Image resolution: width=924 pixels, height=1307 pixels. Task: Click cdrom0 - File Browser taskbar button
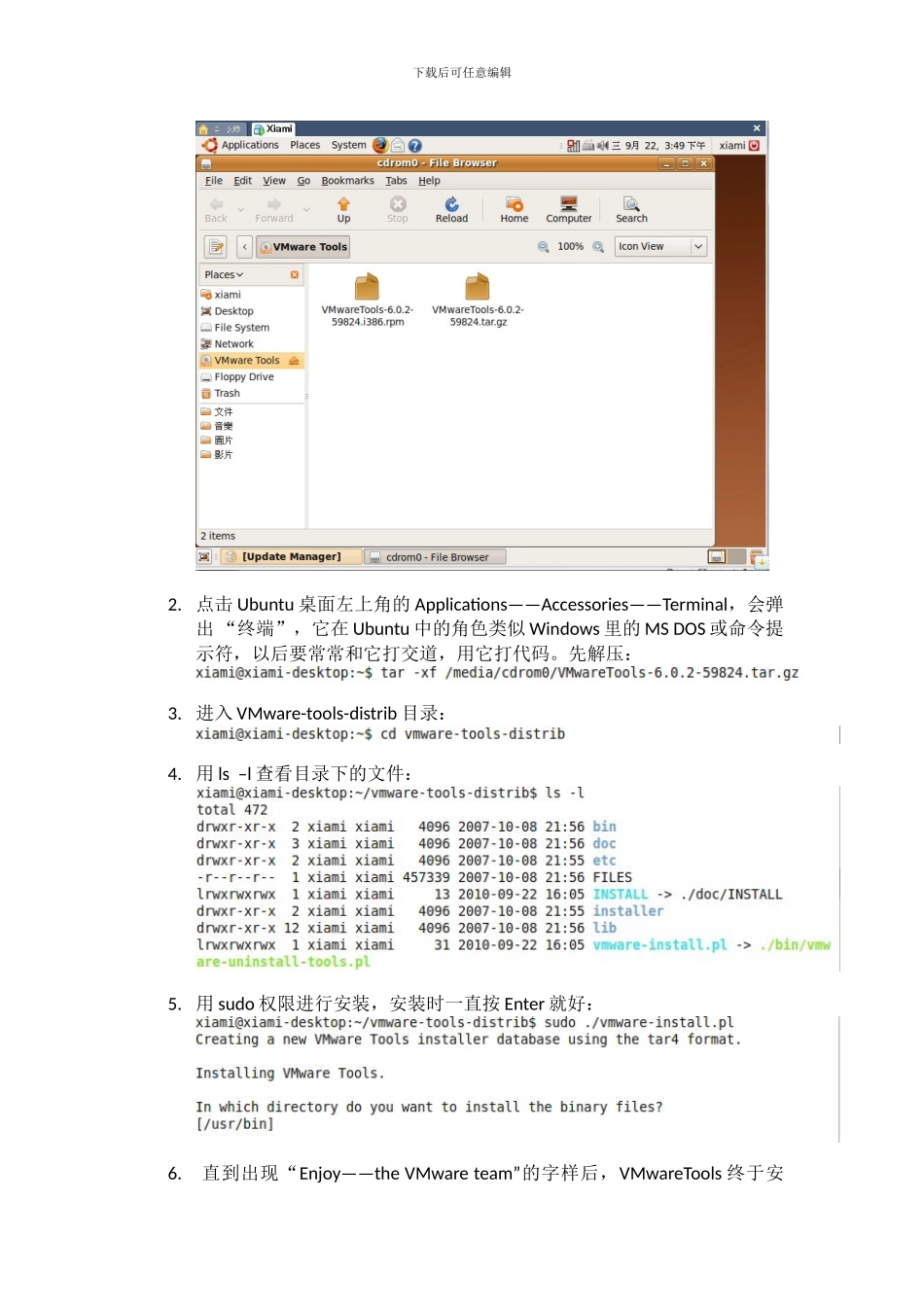coord(436,557)
